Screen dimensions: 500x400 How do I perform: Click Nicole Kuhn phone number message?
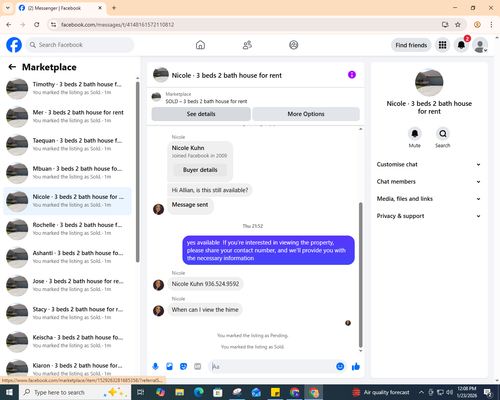coord(205,284)
